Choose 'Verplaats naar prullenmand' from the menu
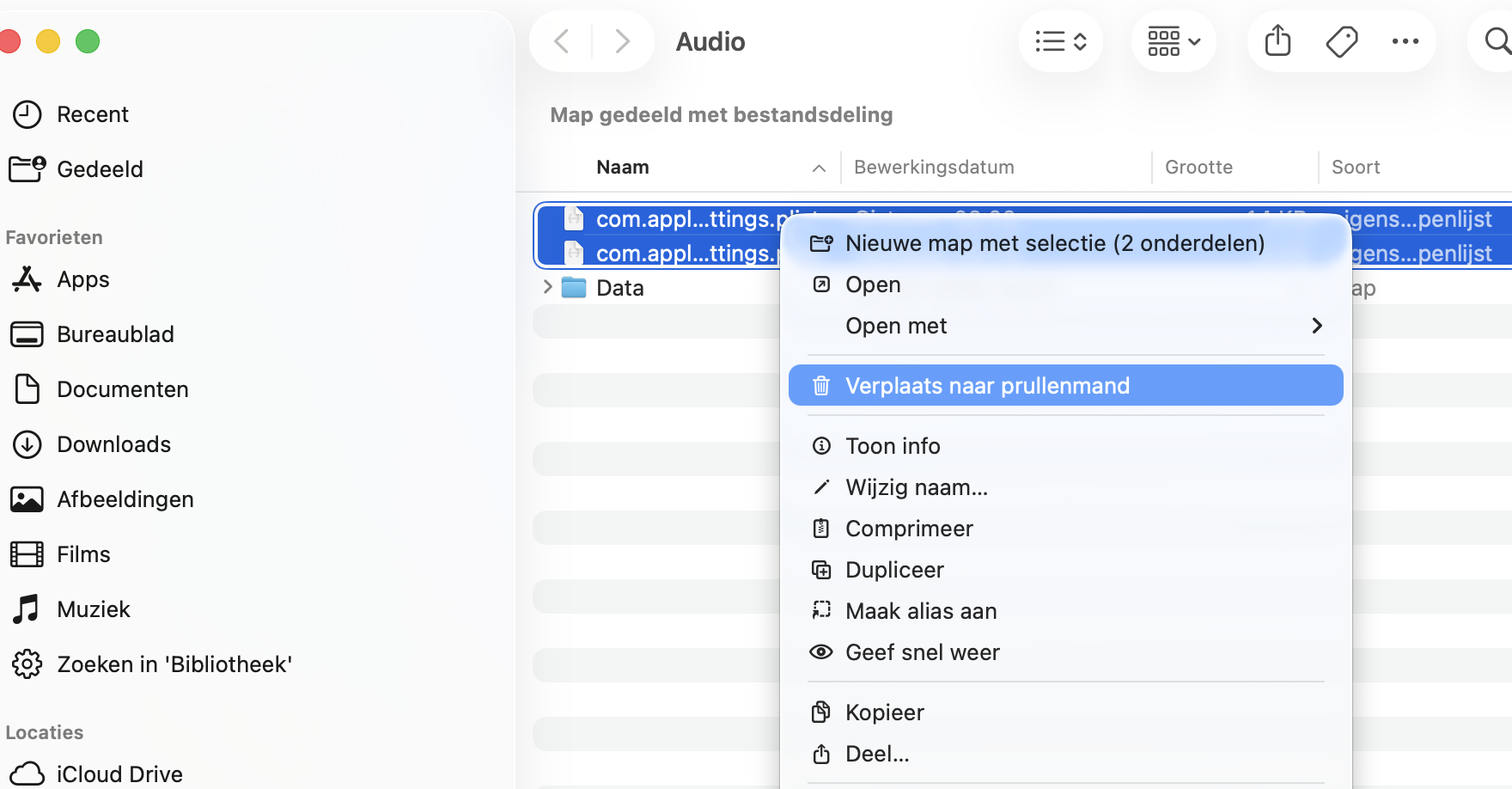Screen dimensions: 1512x789 (989, 385)
